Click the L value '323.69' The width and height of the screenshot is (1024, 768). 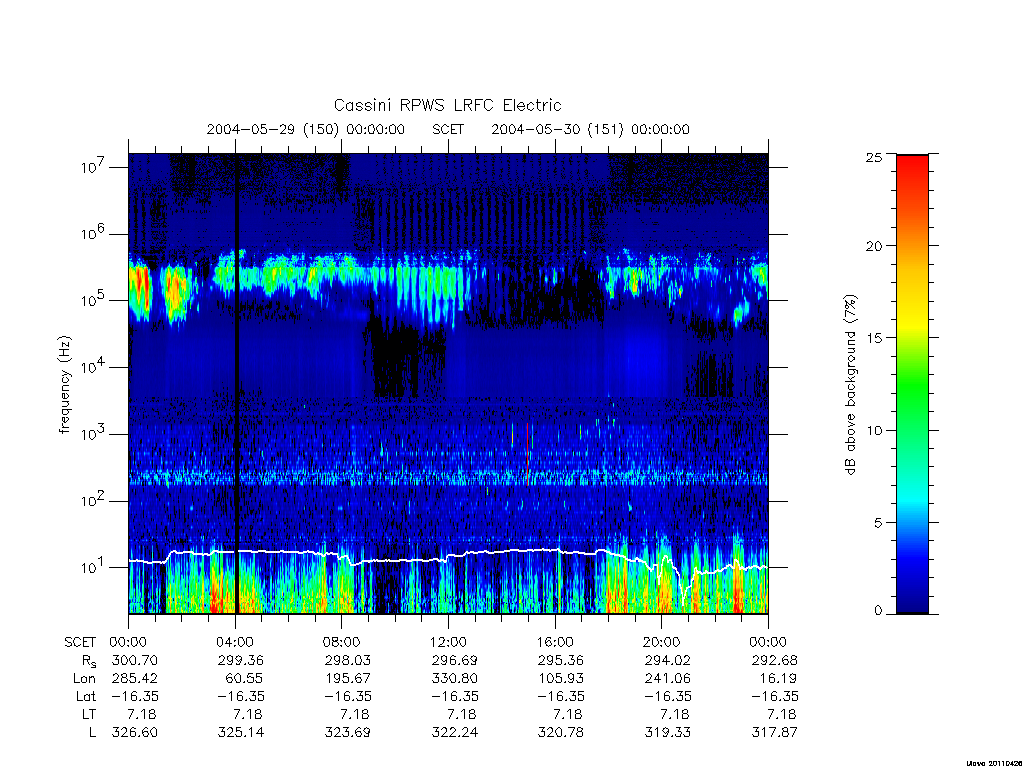pyautogui.click(x=348, y=732)
